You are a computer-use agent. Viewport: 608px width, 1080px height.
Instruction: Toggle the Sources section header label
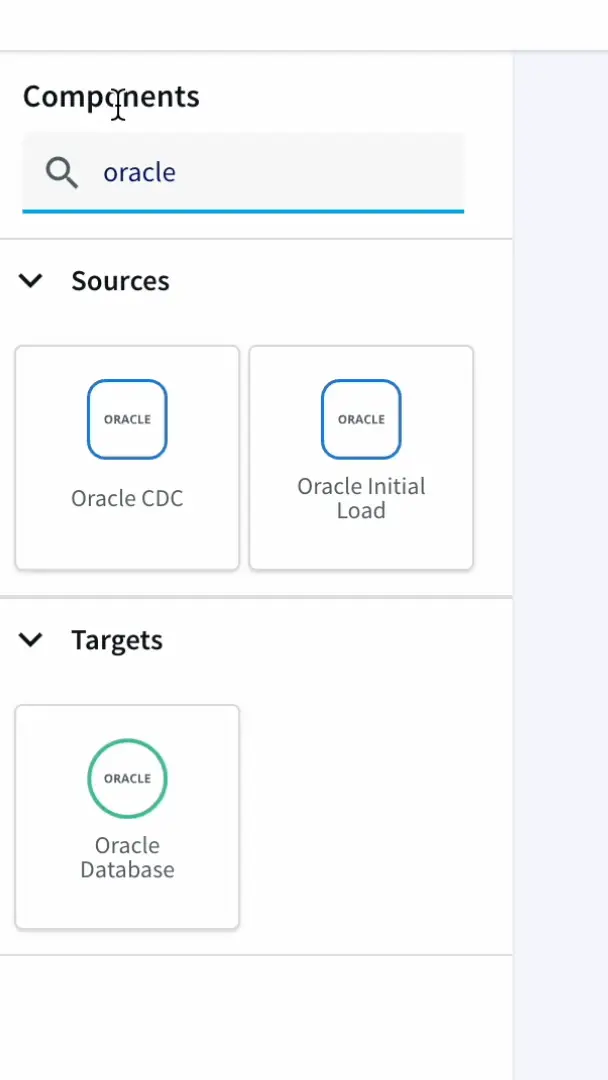120,281
